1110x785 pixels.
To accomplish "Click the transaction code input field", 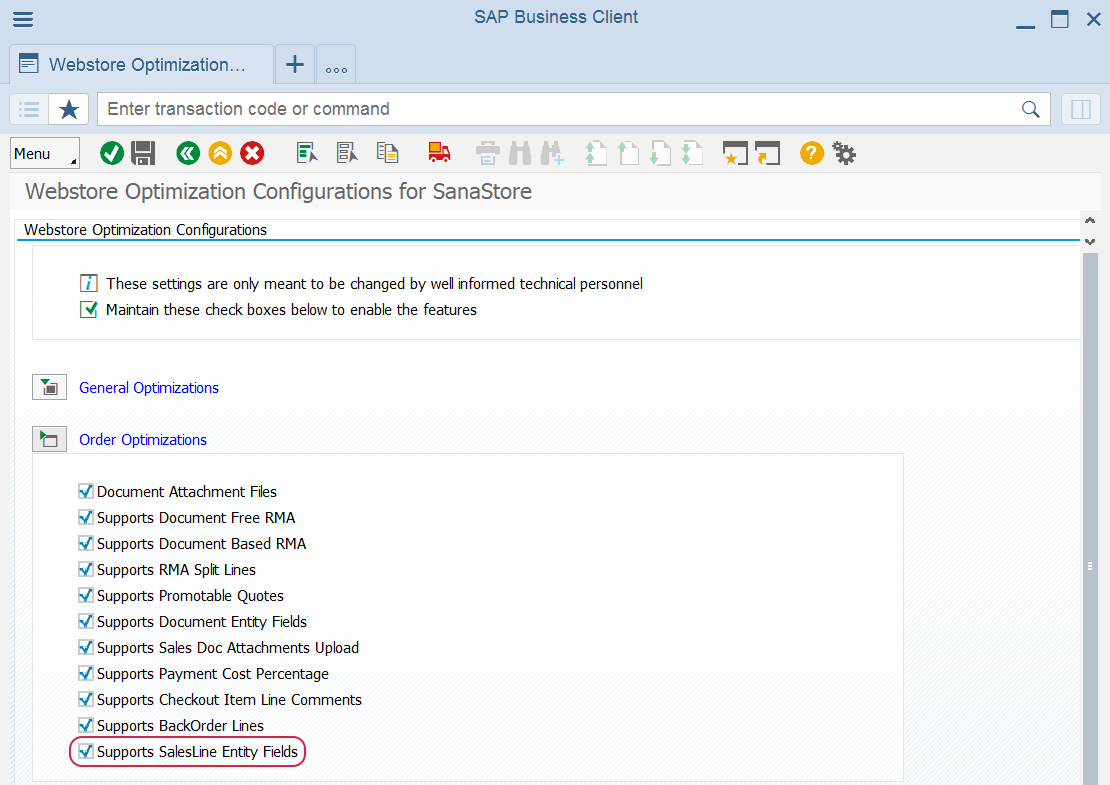I will tap(560, 109).
